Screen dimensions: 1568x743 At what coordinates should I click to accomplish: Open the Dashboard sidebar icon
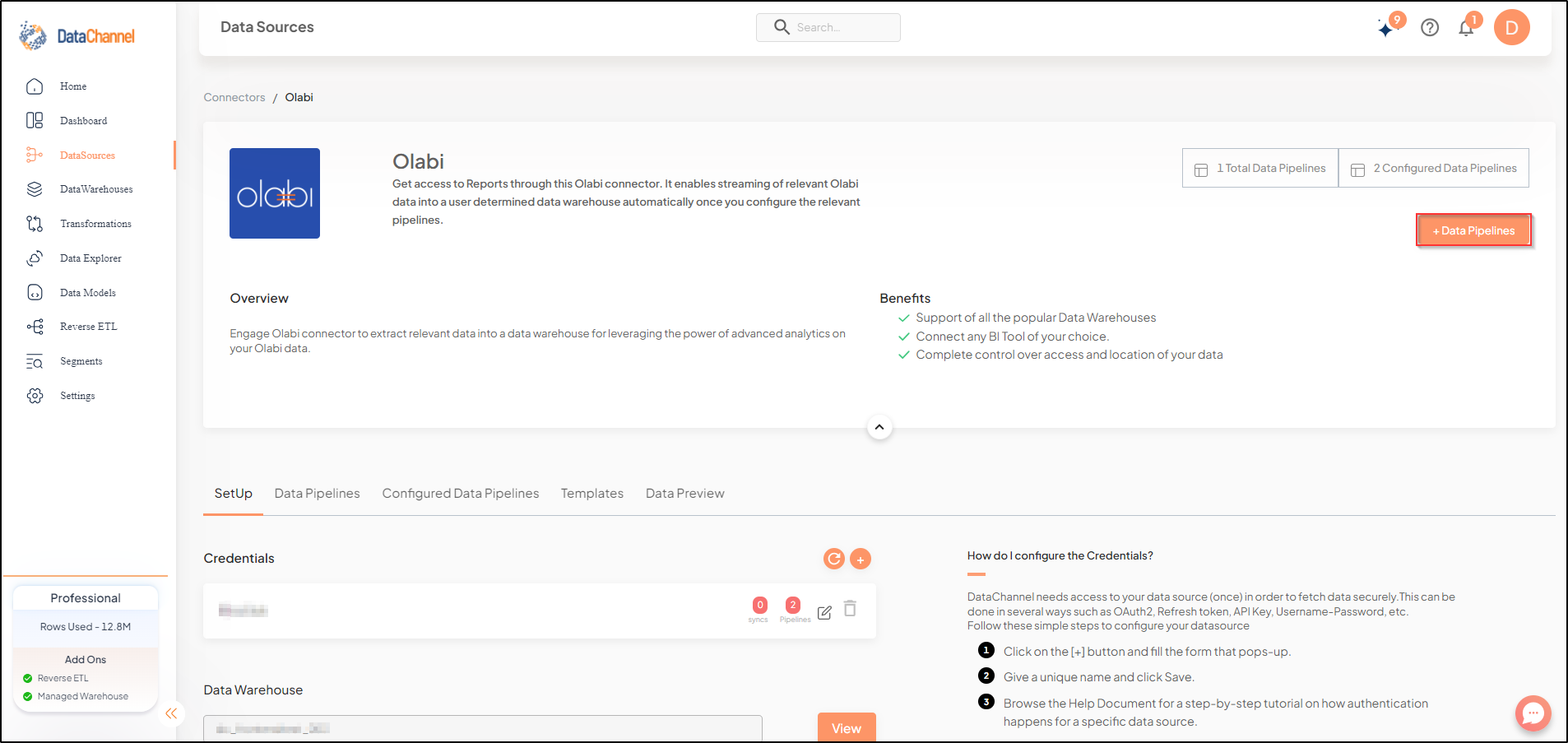pos(35,121)
